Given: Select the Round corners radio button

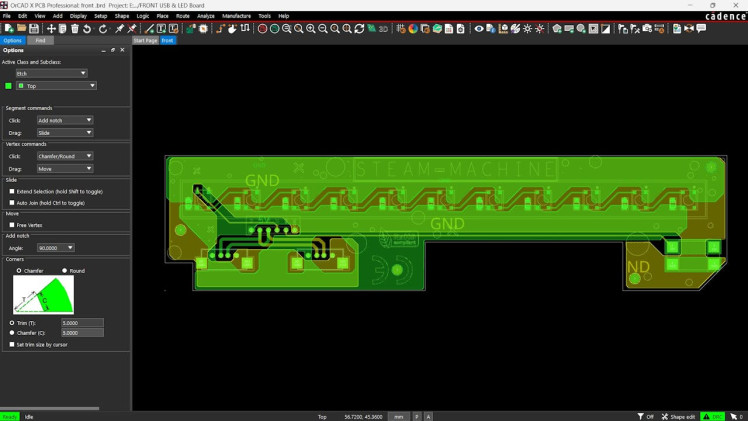Looking at the screenshot, I should click(64, 270).
